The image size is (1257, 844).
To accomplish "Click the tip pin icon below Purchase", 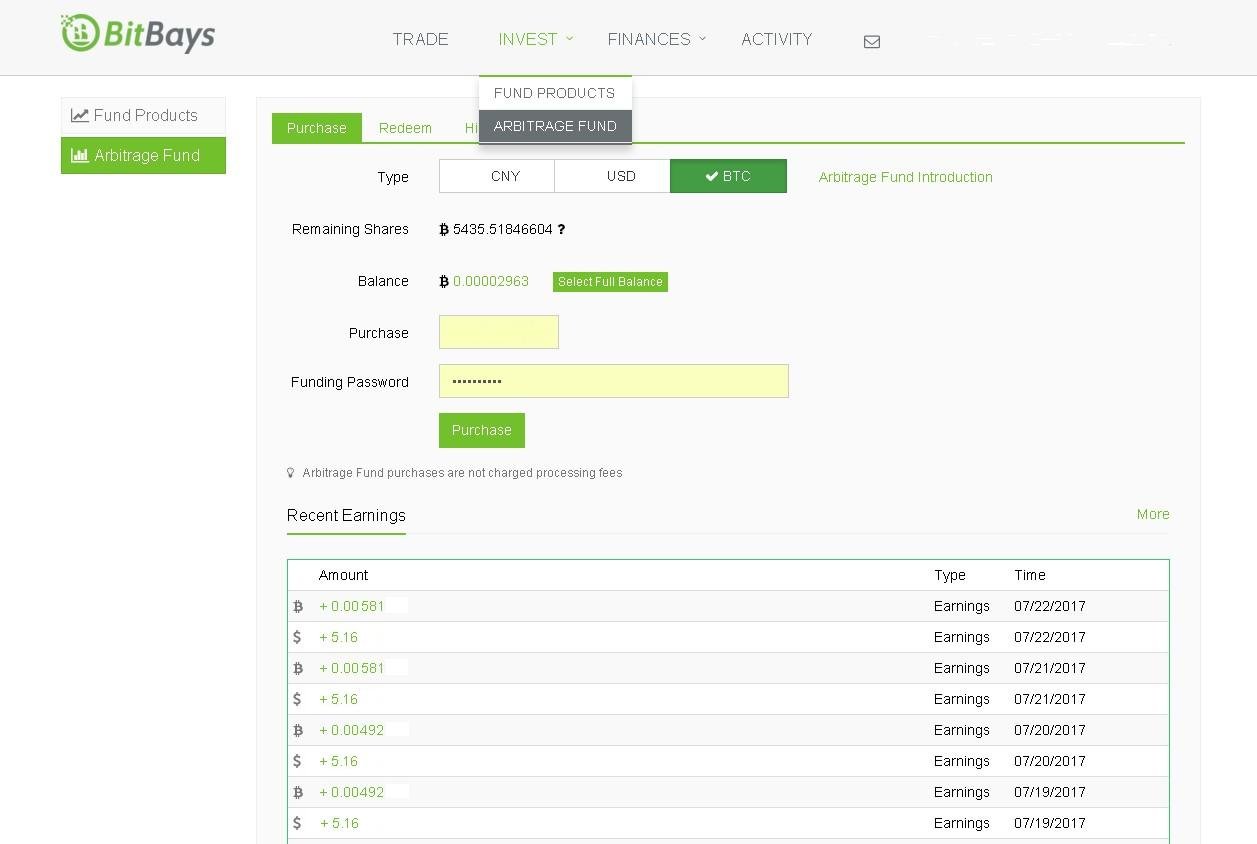I will click(290, 473).
